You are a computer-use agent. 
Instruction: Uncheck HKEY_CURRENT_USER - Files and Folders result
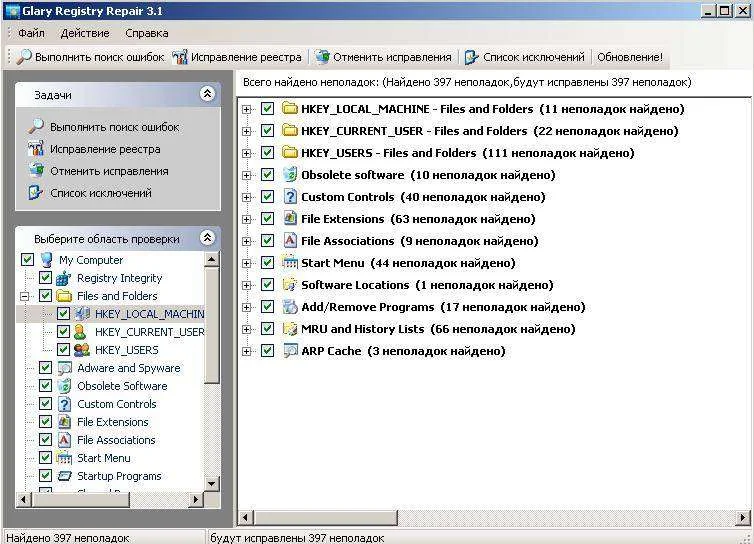point(267,130)
